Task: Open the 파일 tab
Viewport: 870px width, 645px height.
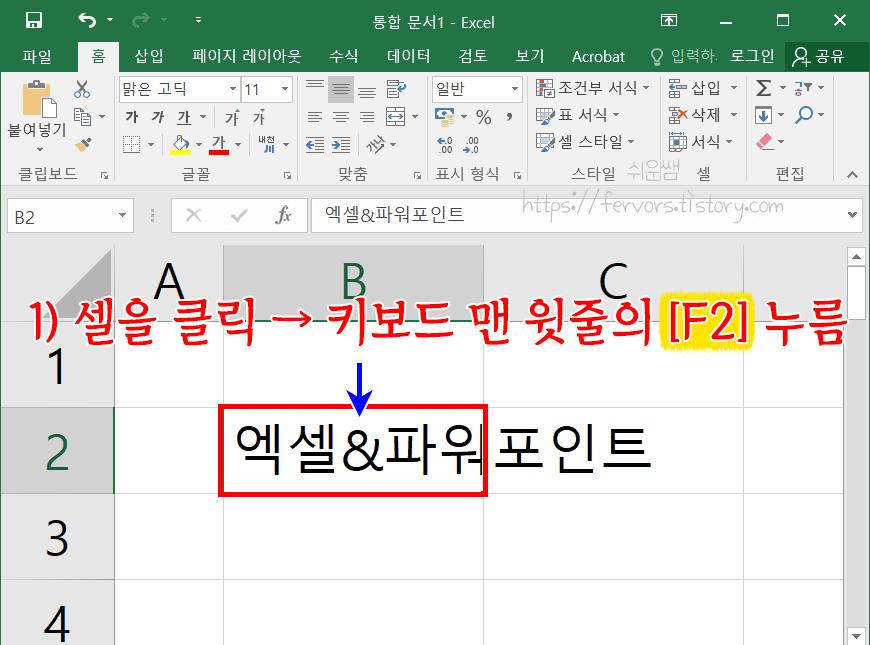Action: [37, 56]
